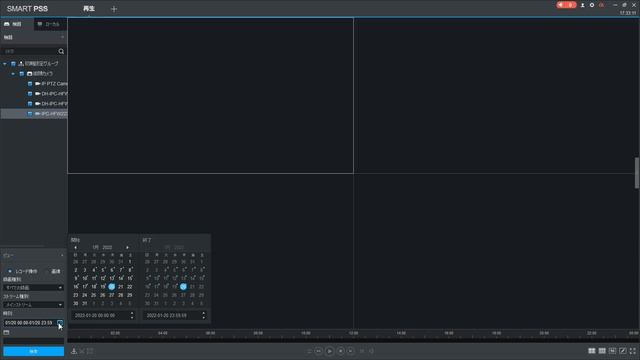Click the end datetime spinner arrows
Viewport: 640px width, 360px height.
coord(204,315)
